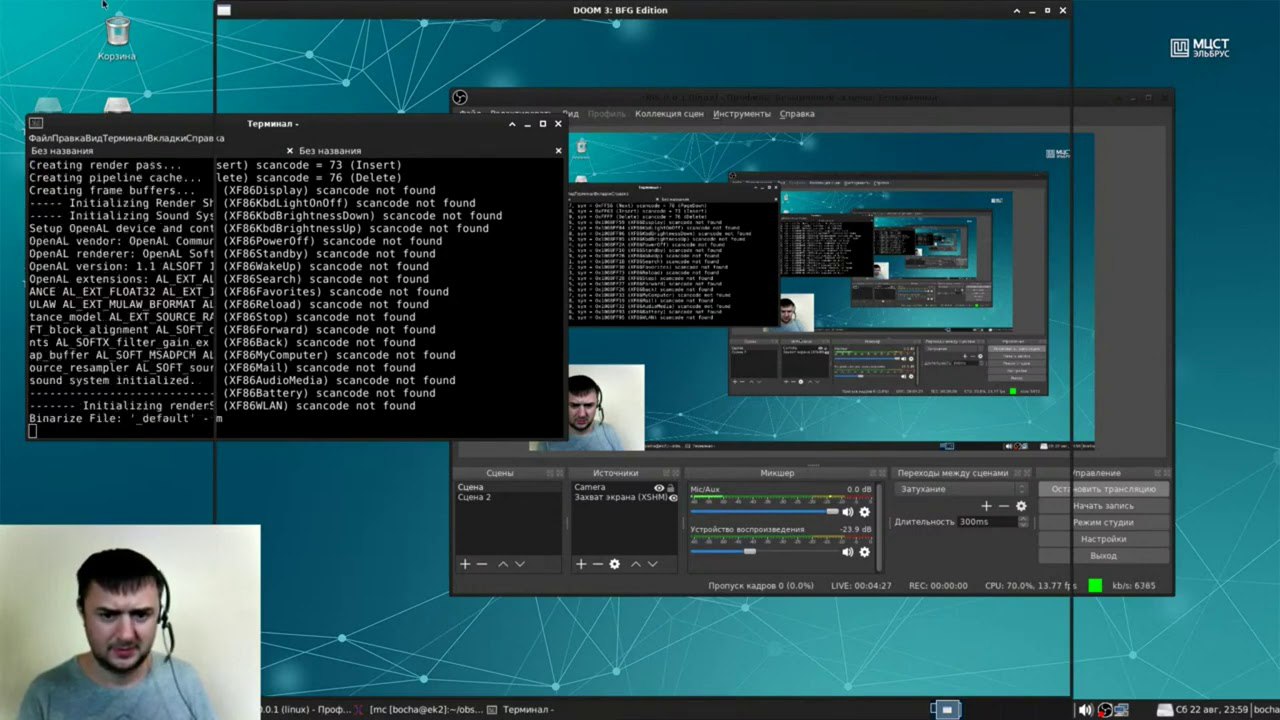Open Вкладки menu in terminal
Viewport: 1280px width, 720px height.
pyautogui.click(x=166, y=138)
